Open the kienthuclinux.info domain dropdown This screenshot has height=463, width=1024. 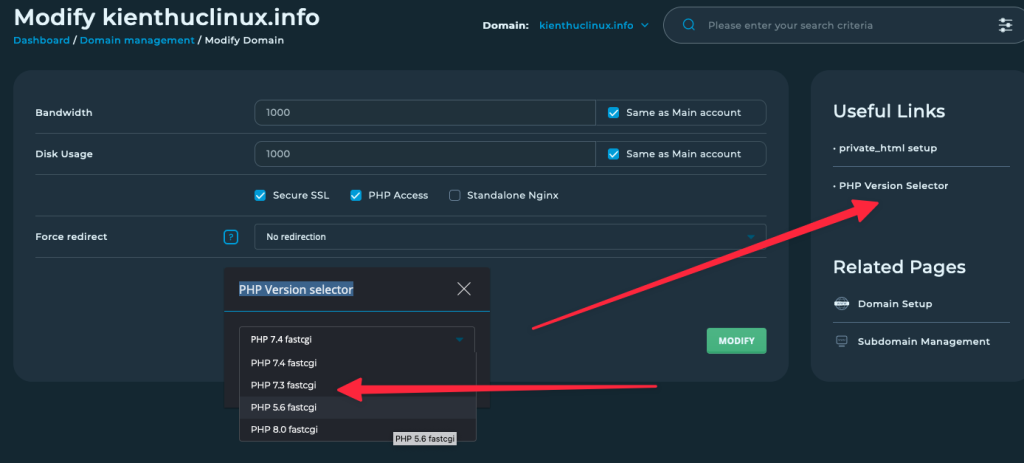pos(594,25)
